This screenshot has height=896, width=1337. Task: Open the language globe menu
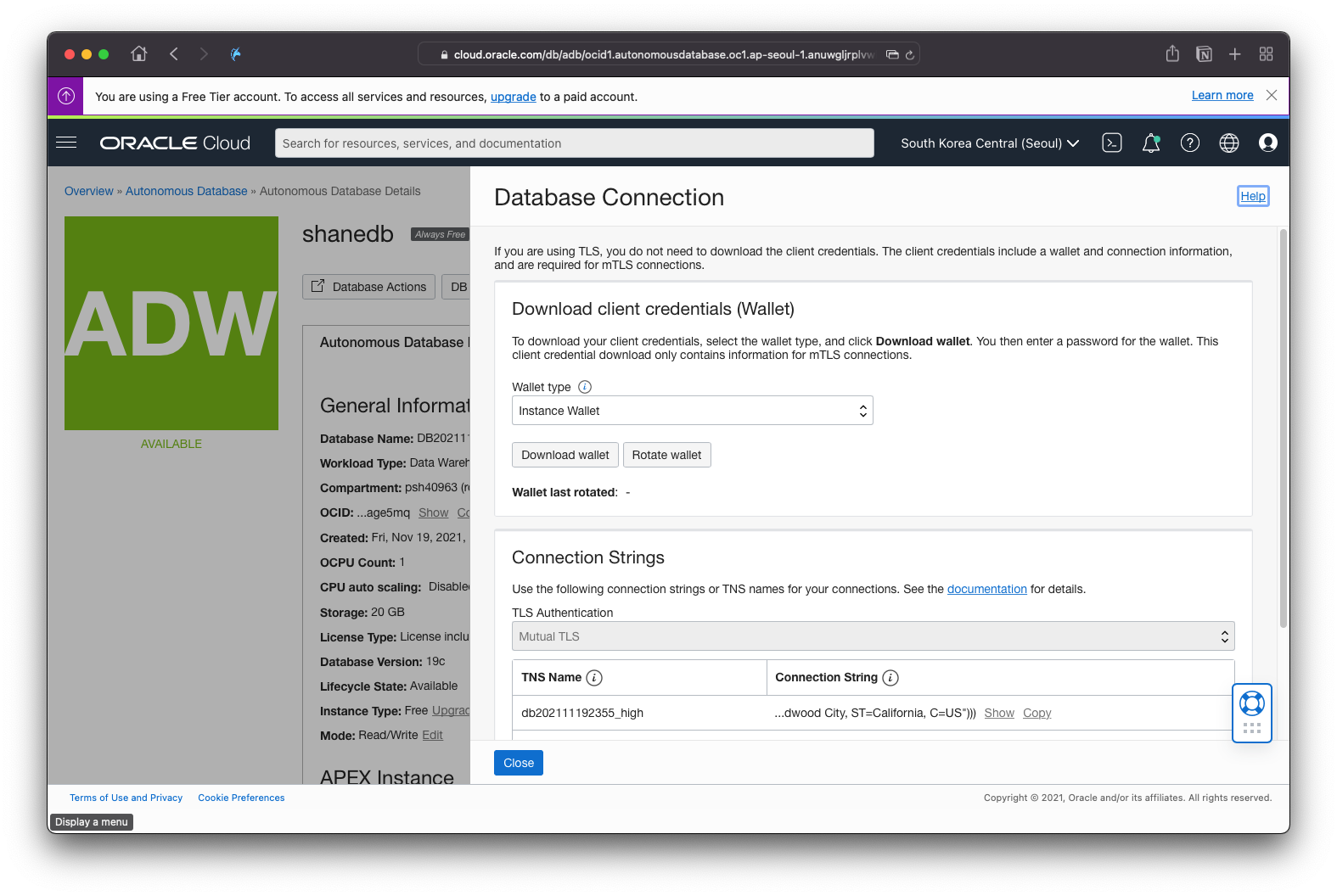[1229, 143]
